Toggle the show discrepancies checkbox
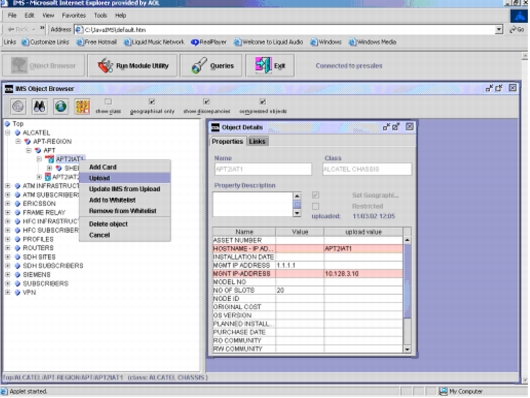Image resolution: width=530 pixels, height=398 pixels. click(206, 101)
